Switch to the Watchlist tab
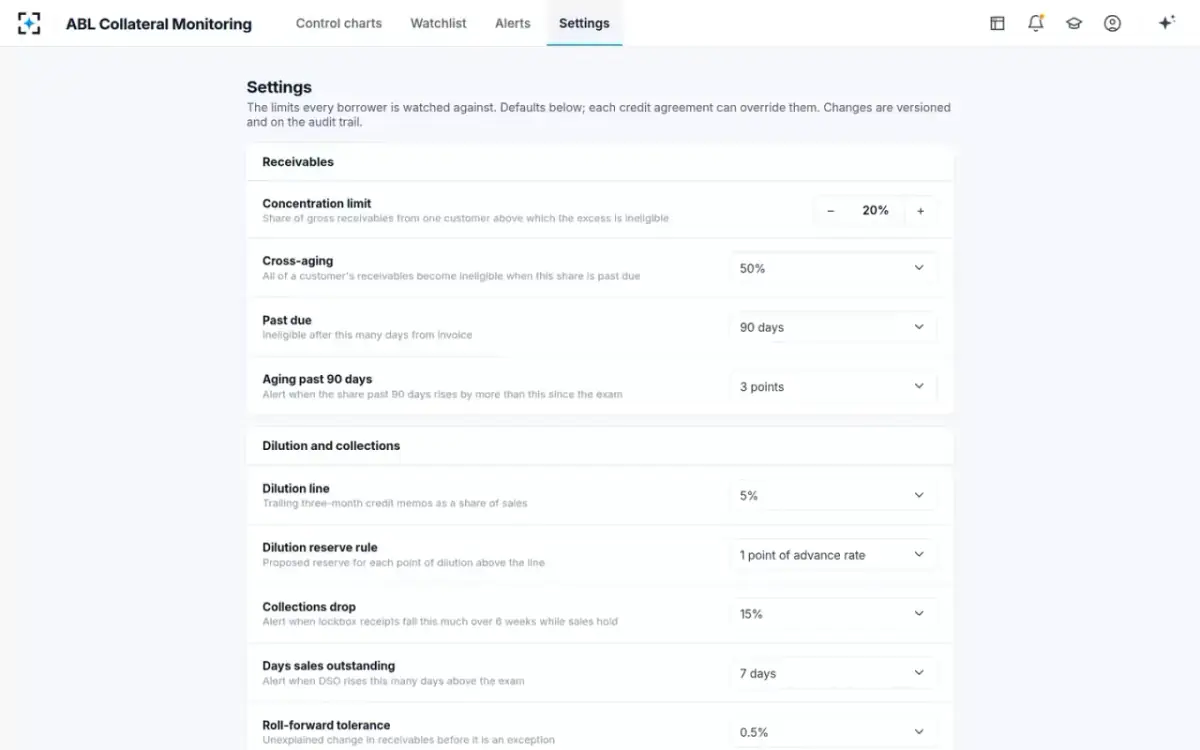Screen dimensions: 1200x750 [438, 23]
